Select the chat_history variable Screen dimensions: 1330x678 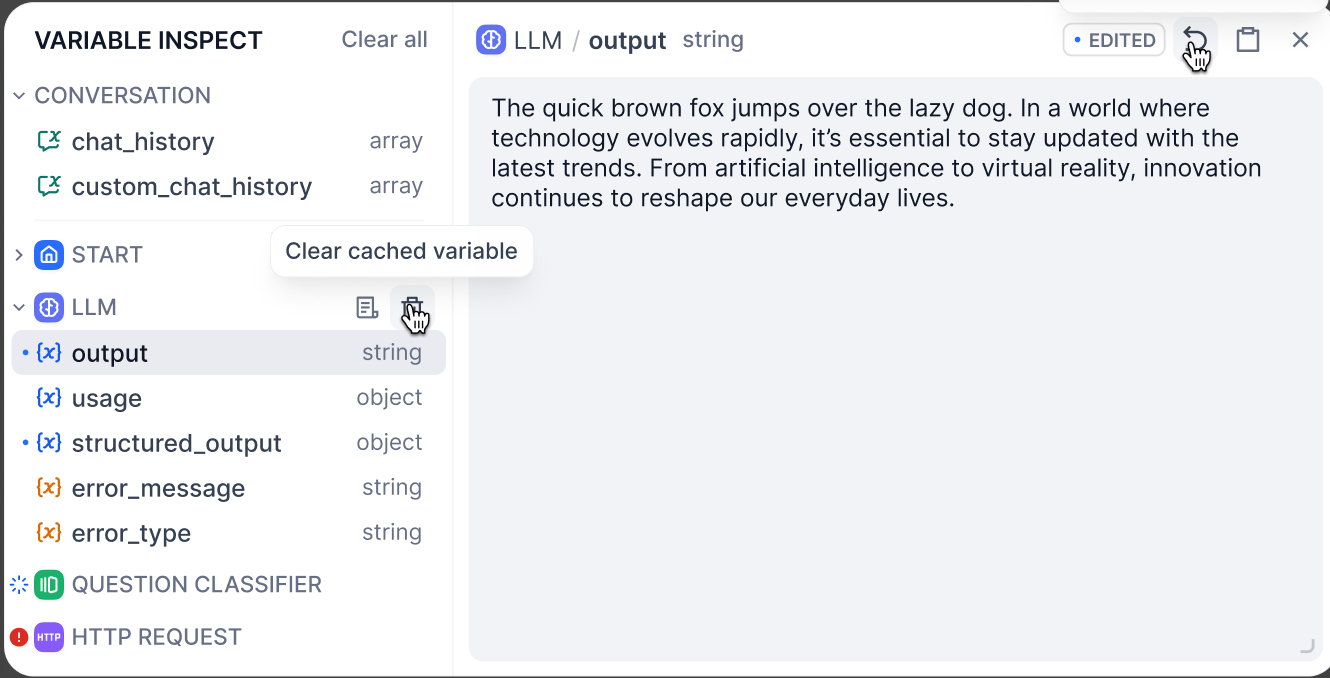[143, 141]
